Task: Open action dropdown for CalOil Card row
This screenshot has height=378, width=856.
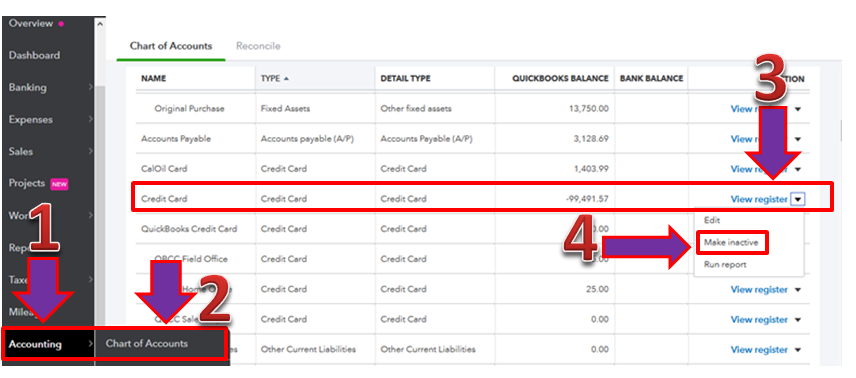Action: (x=798, y=169)
